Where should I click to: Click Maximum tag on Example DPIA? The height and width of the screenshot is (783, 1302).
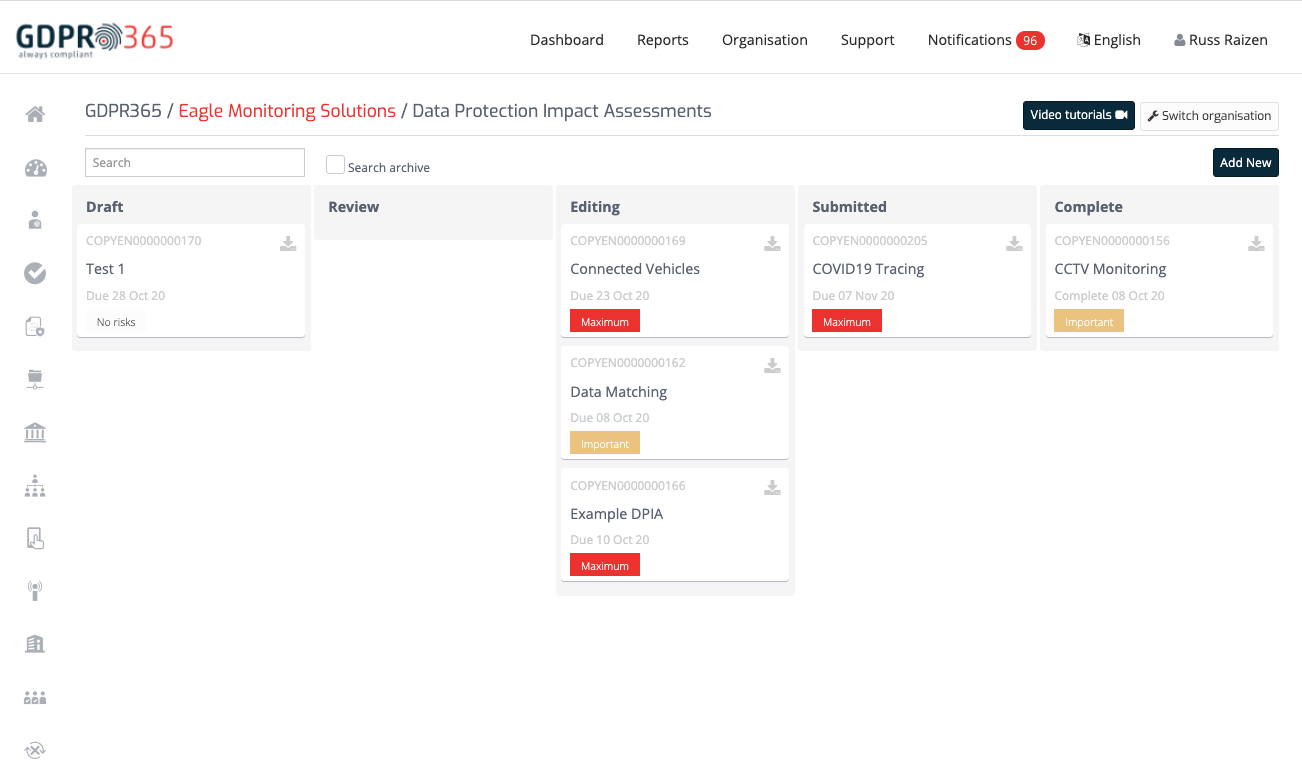tap(605, 565)
